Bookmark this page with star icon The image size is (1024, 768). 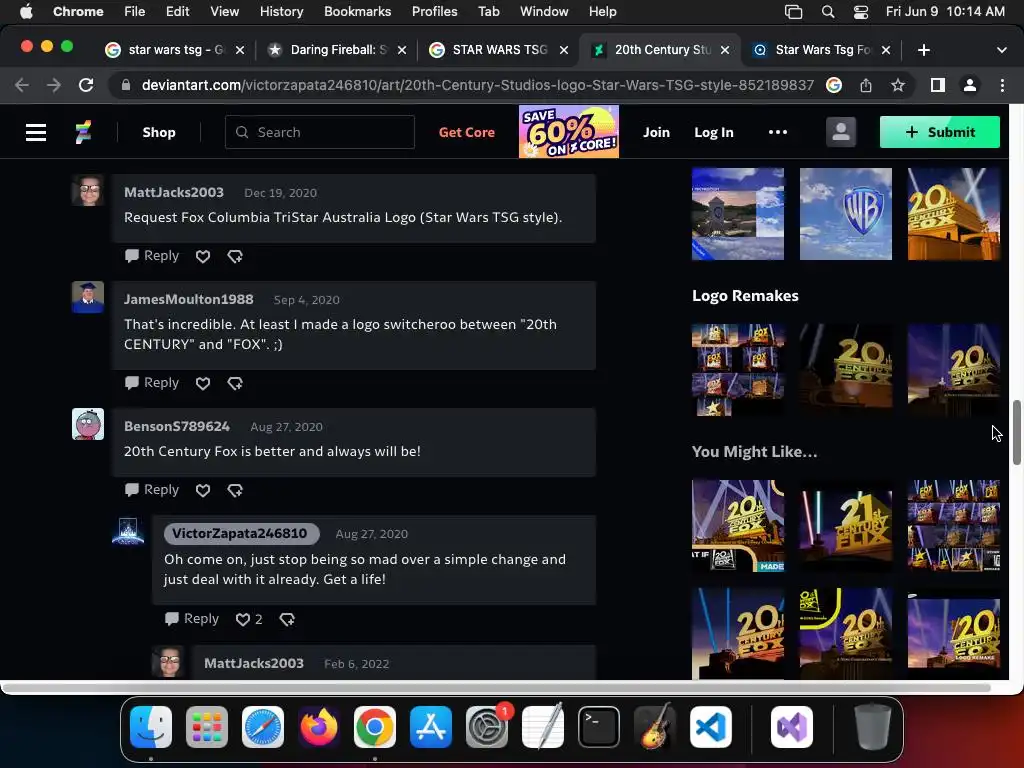[898, 85]
